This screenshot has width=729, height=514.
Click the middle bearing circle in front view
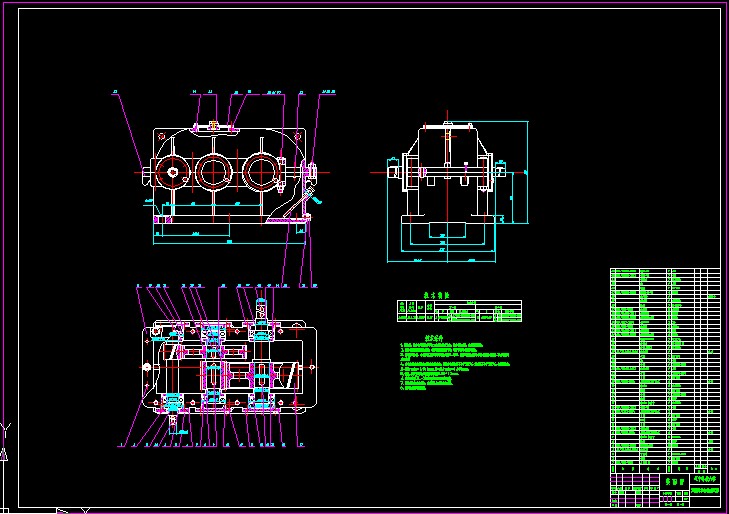click(214, 172)
